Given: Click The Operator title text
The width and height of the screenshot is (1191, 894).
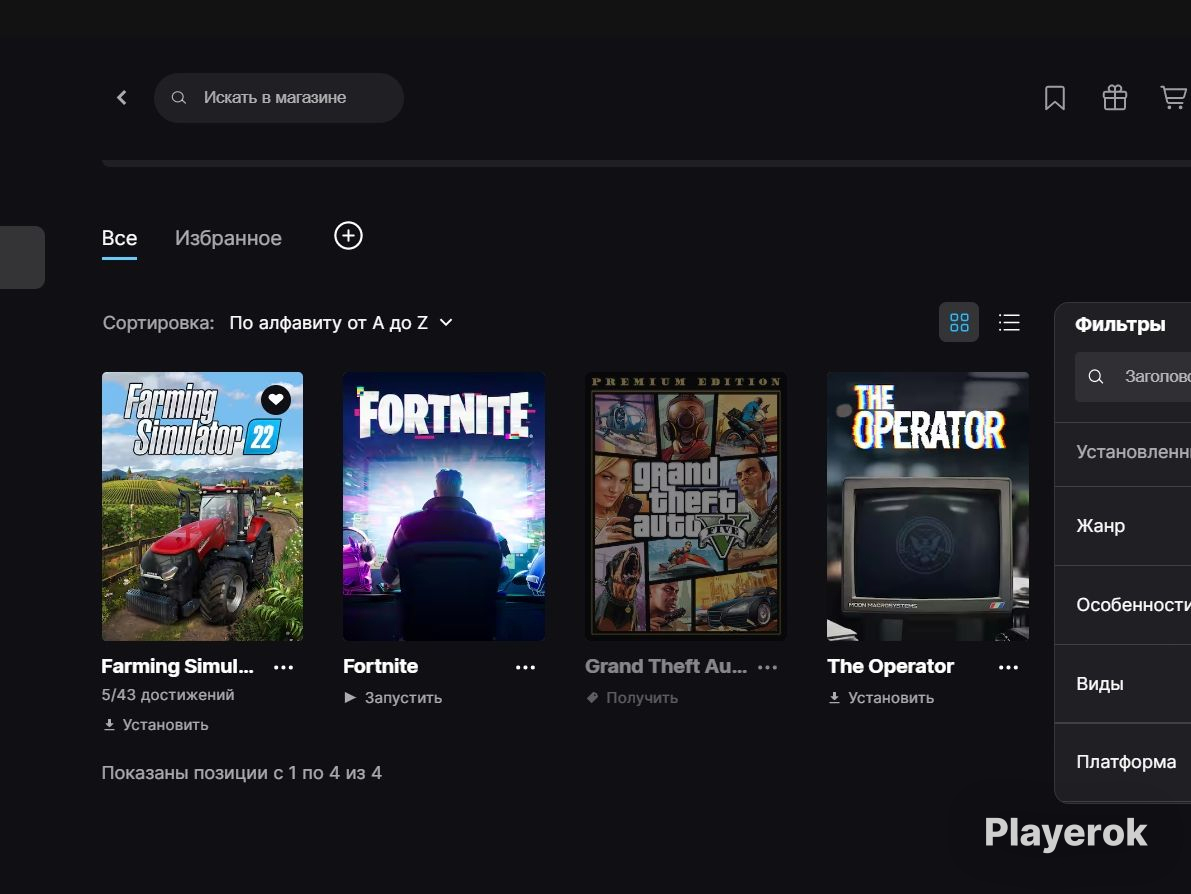Looking at the screenshot, I should tap(890, 666).
